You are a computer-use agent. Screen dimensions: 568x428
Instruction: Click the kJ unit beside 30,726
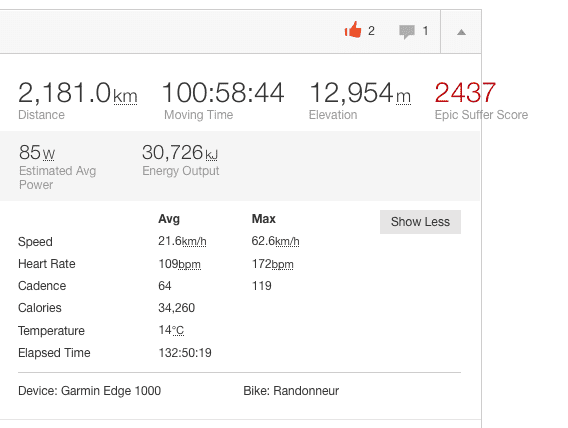click(212, 155)
